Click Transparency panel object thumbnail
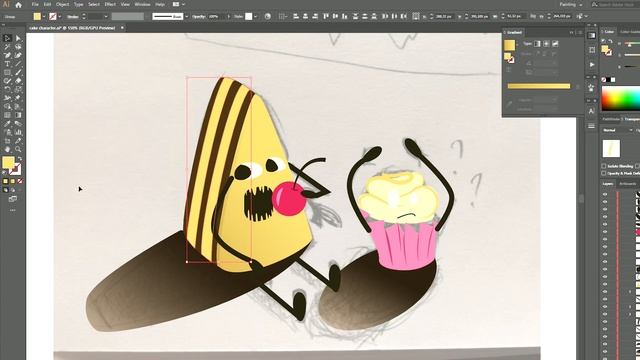640x360 pixels. 611,149
